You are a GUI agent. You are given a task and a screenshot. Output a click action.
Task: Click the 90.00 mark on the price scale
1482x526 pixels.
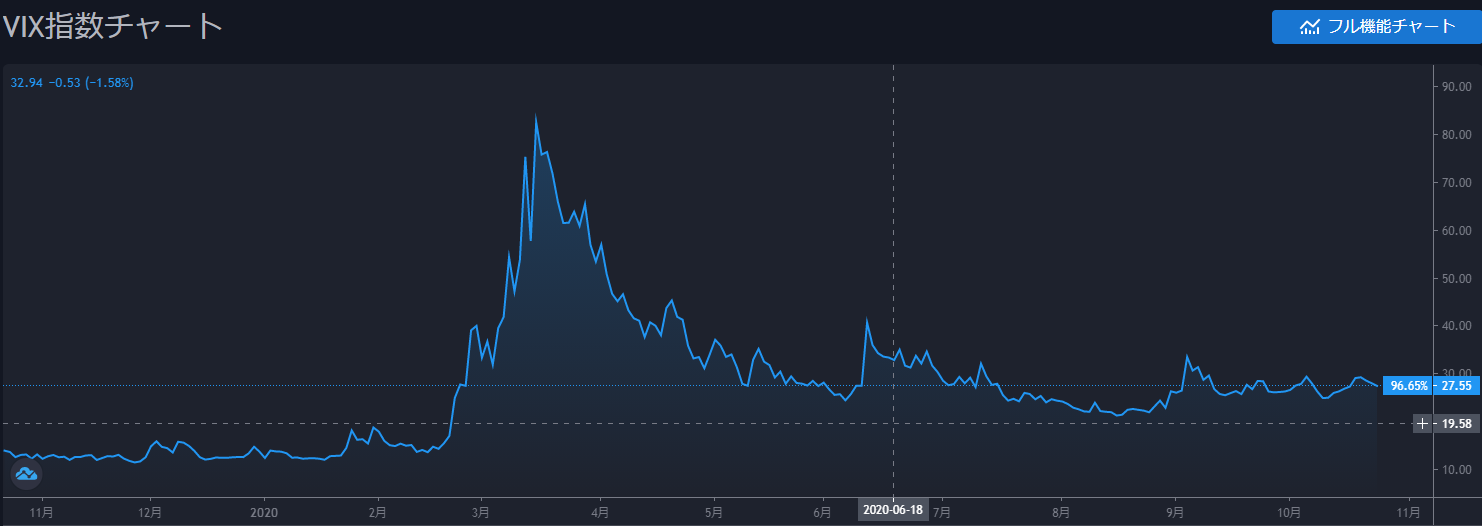click(1455, 87)
